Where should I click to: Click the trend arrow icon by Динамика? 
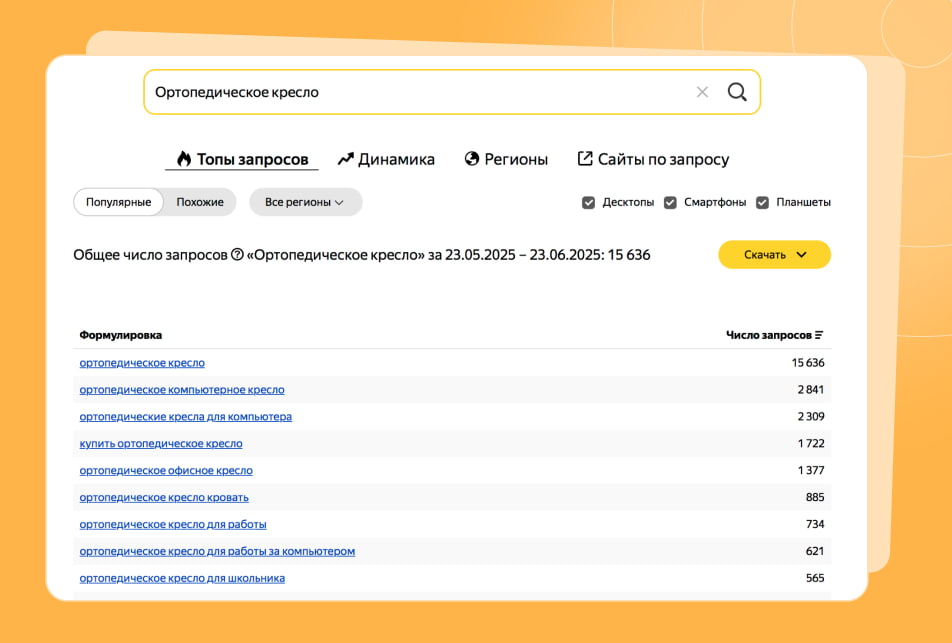click(345, 159)
